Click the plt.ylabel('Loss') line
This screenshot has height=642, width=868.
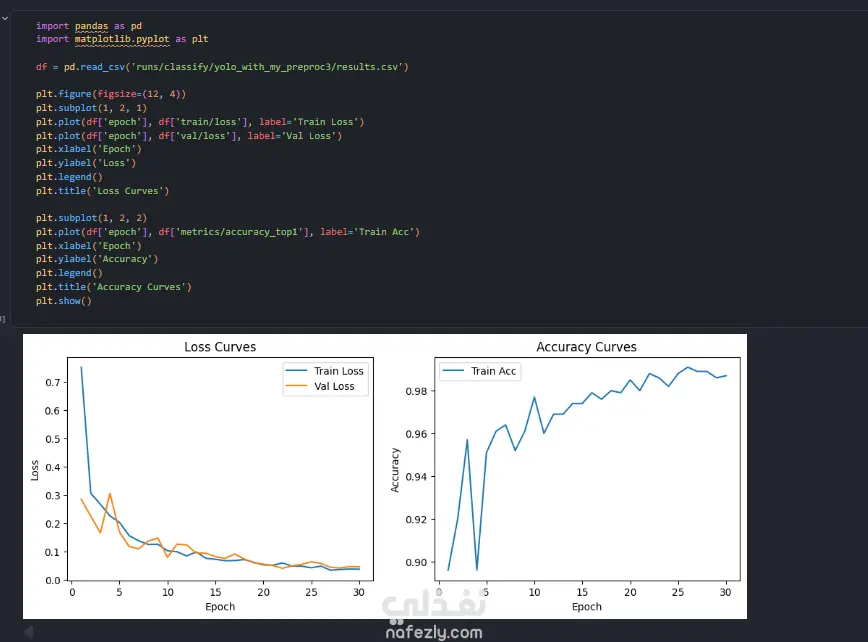(86, 163)
